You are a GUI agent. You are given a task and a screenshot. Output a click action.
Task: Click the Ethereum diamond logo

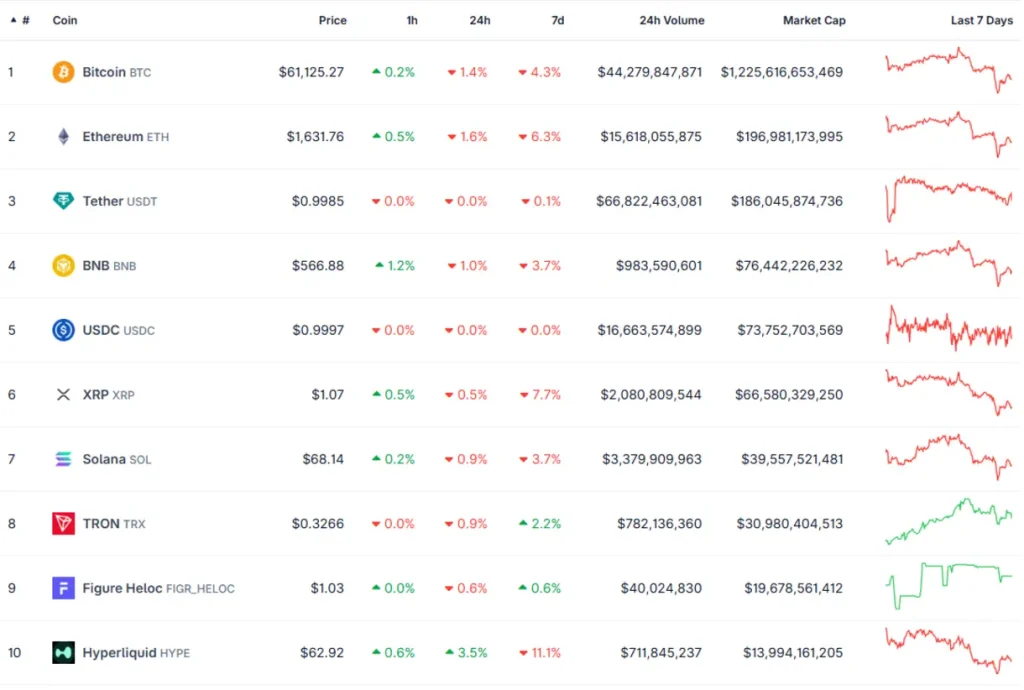[63, 136]
